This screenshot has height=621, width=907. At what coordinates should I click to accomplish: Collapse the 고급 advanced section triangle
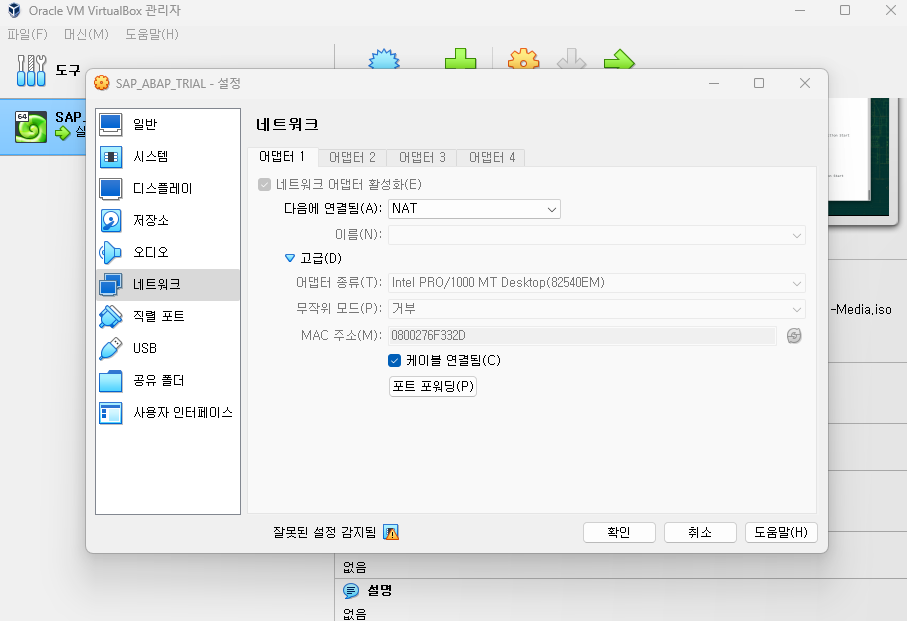(290, 258)
